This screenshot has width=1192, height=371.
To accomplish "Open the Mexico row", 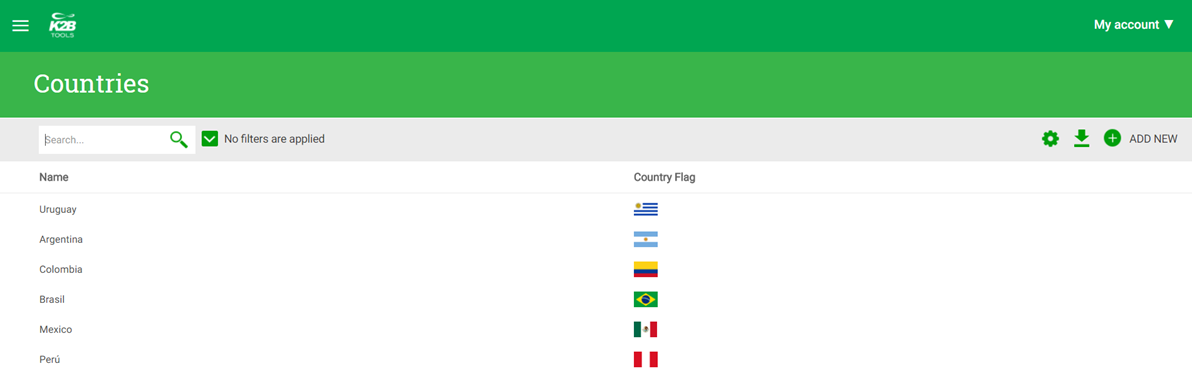I will [55, 329].
